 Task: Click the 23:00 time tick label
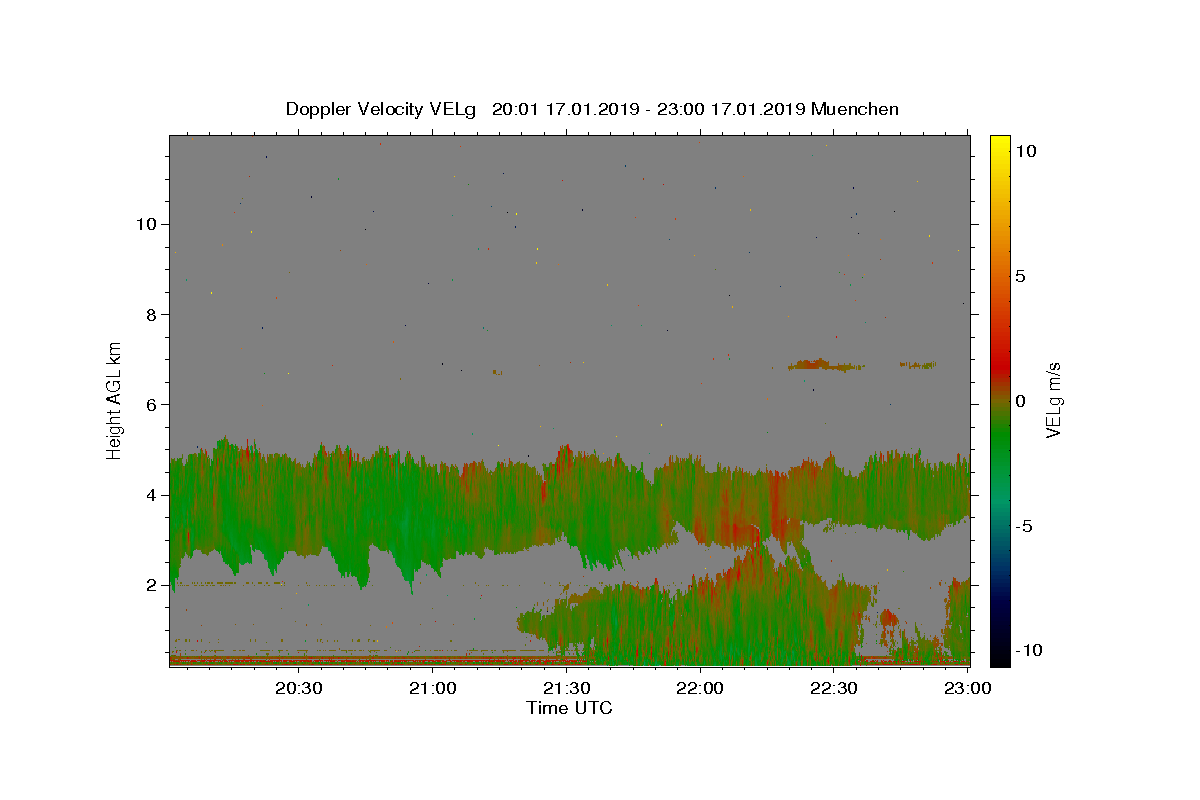click(966, 688)
